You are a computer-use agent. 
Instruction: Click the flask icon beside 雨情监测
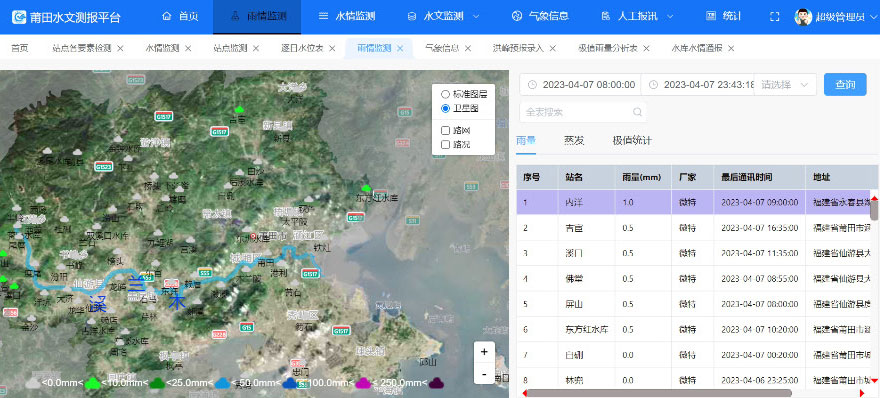tap(235, 16)
